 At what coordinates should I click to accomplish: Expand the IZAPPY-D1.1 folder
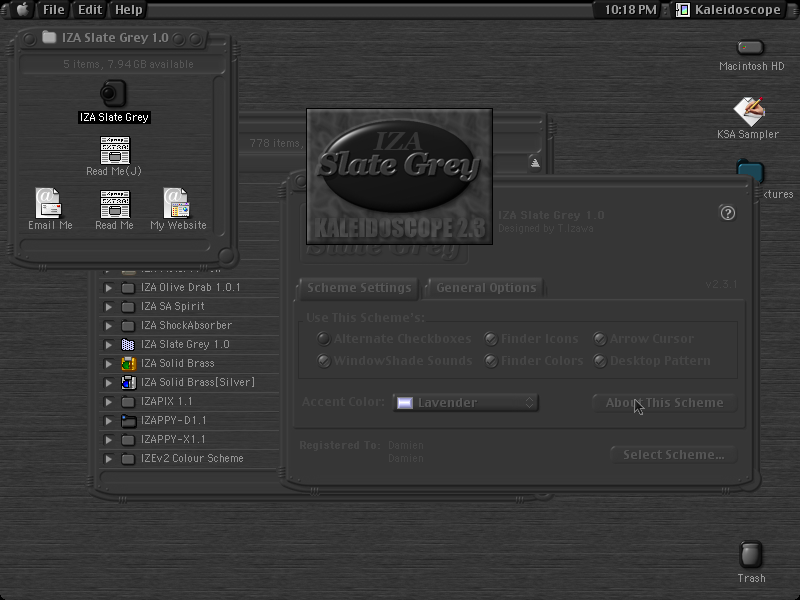[x=108, y=420]
